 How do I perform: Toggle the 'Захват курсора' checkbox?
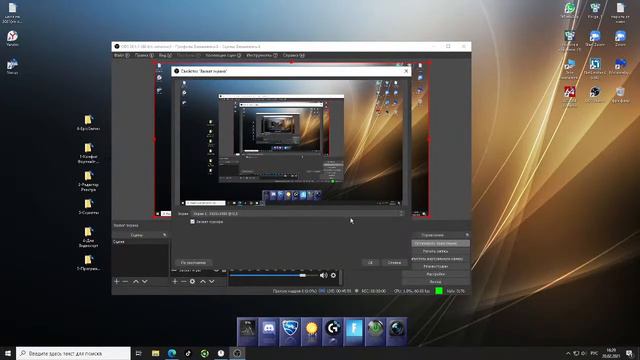(x=192, y=222)
